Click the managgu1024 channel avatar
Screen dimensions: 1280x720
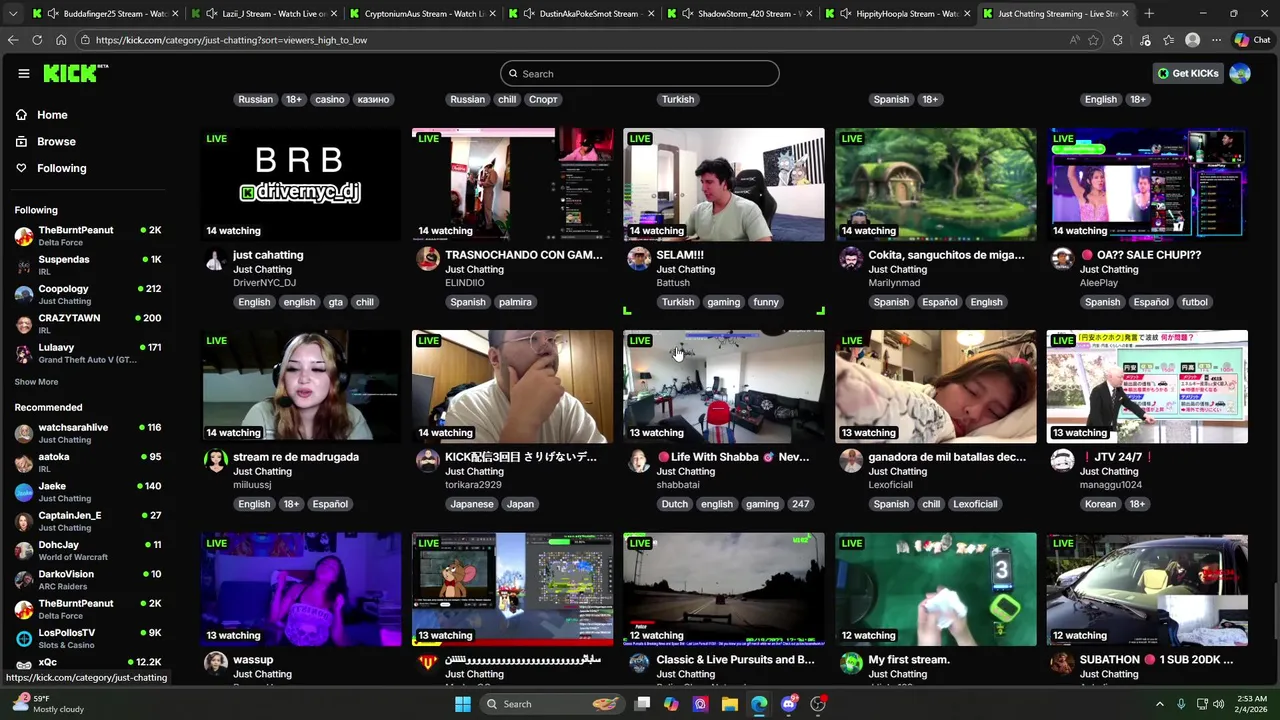click(x=1062, y=462)
